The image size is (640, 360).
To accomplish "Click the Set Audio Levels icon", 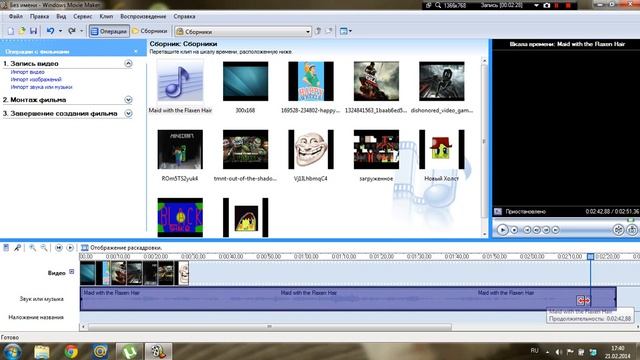I will coord(6,248).
